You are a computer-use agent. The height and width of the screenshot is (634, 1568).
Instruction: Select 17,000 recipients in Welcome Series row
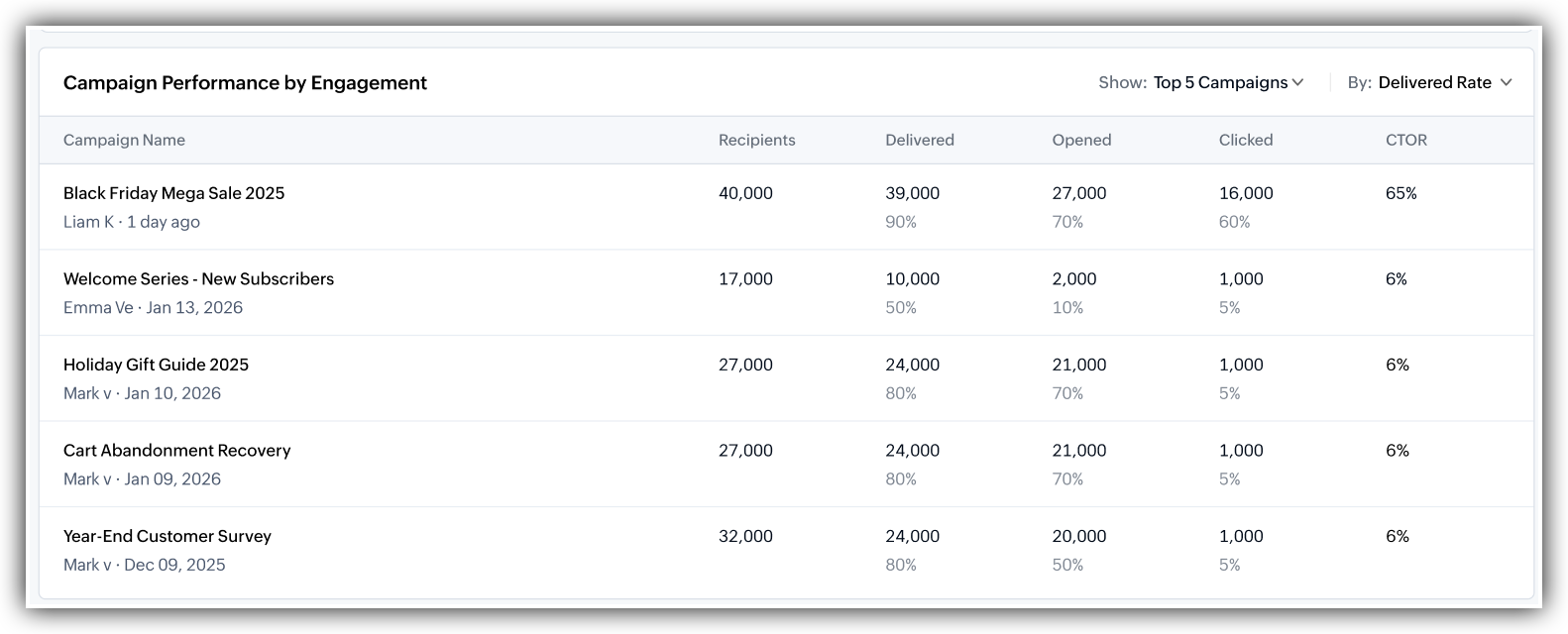pos(745,278)
